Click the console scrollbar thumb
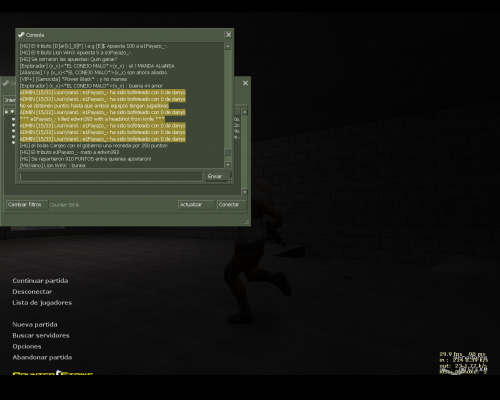Screen dimensions: 500x400 pos(228,152)
